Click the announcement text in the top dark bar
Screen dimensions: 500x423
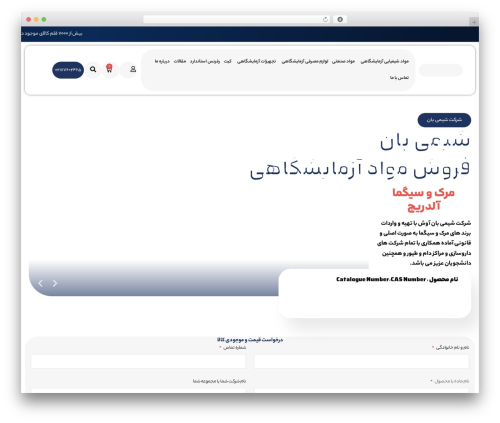pos(52,34)
